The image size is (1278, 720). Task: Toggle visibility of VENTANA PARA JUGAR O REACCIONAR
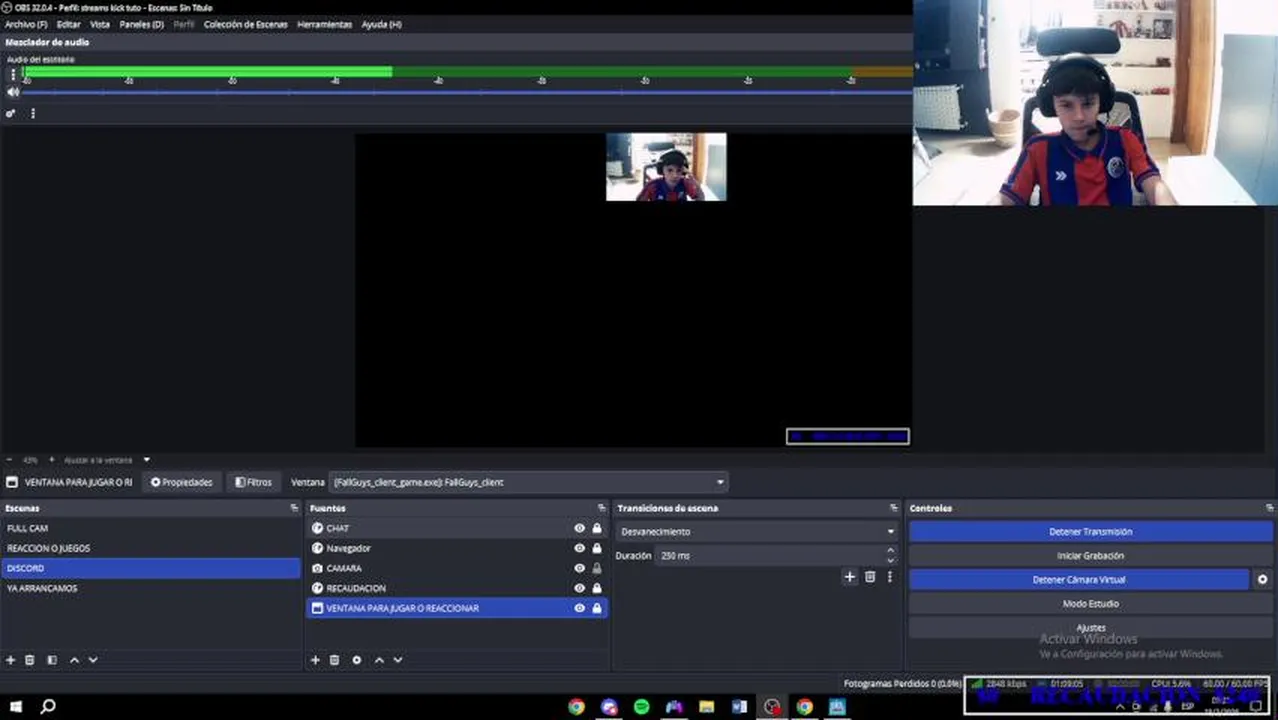579,608
